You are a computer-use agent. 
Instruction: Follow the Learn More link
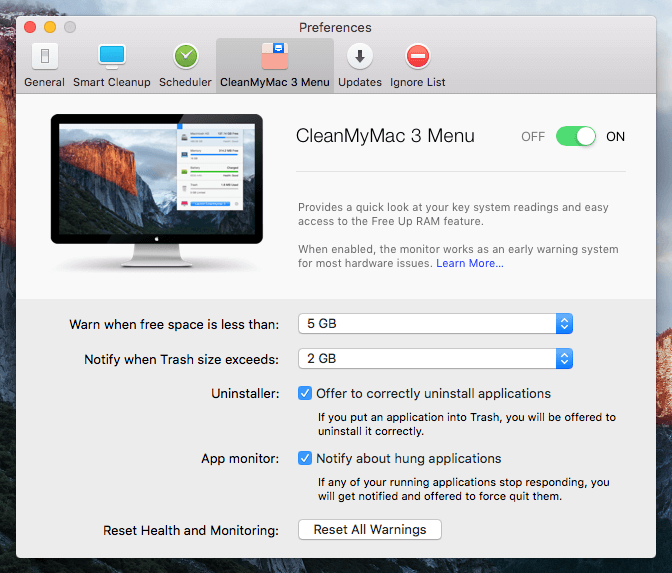(x=470, y=263)
